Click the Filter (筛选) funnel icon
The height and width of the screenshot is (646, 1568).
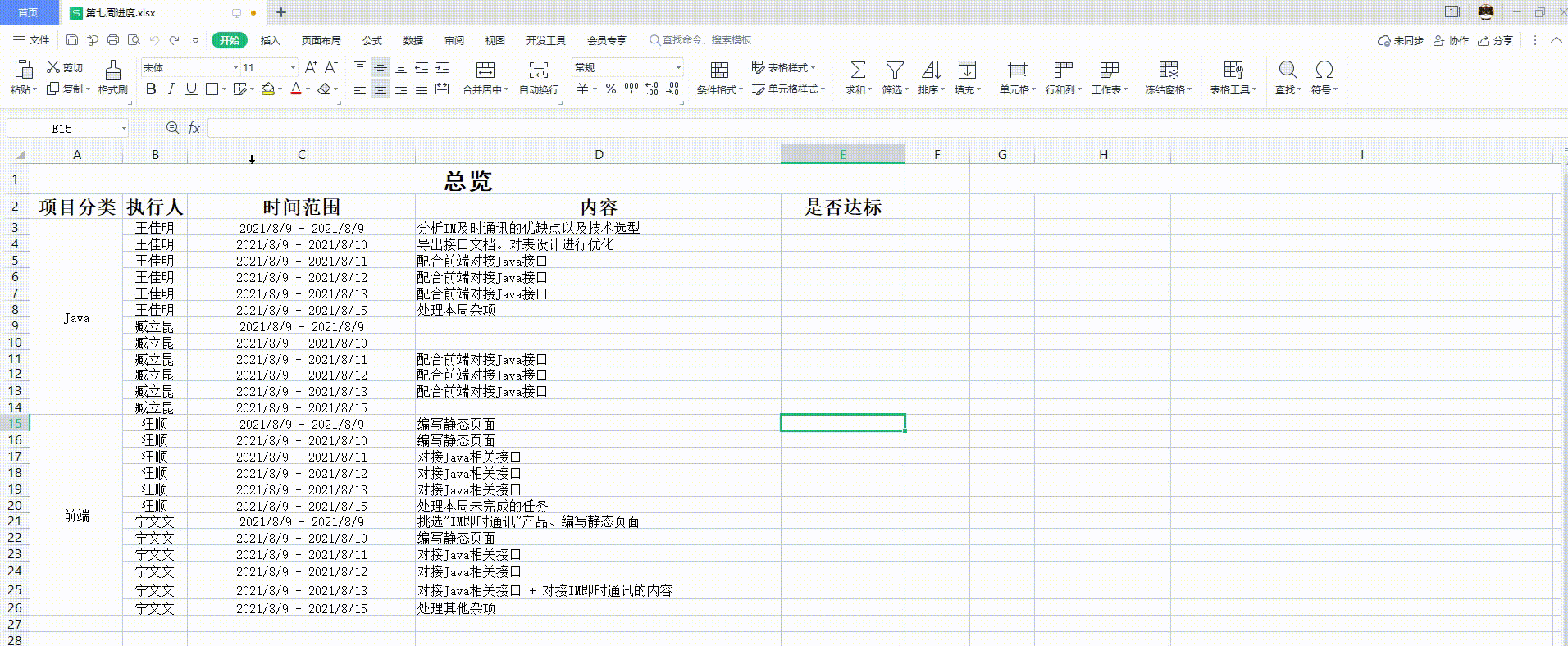tap(894, 70)
